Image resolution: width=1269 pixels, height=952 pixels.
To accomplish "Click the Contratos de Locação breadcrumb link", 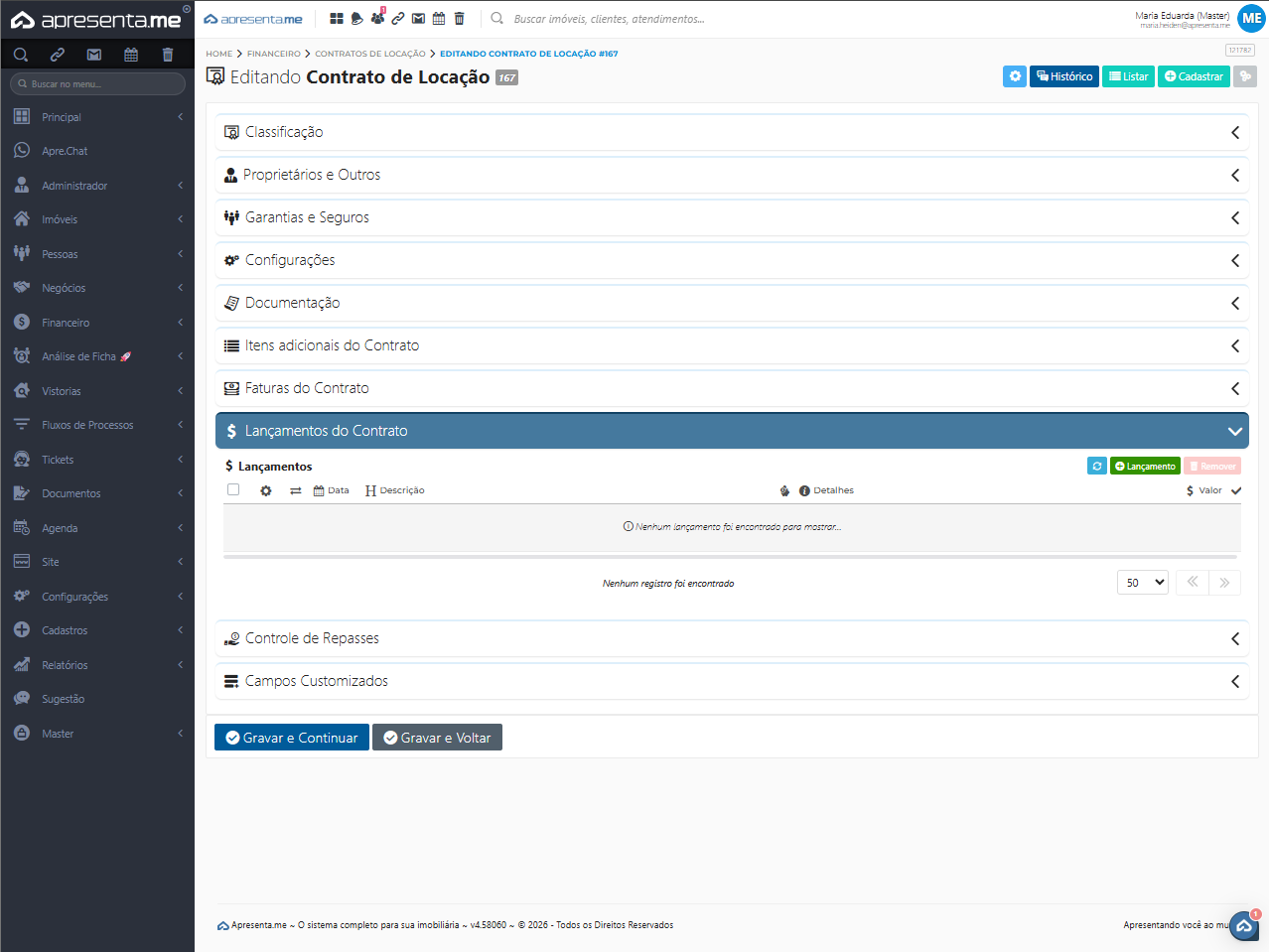I will 369,54.
